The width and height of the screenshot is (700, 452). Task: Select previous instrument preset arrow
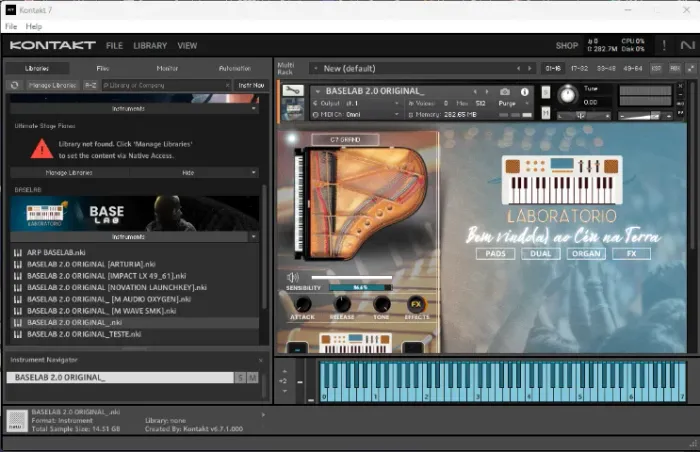[475, 92]
